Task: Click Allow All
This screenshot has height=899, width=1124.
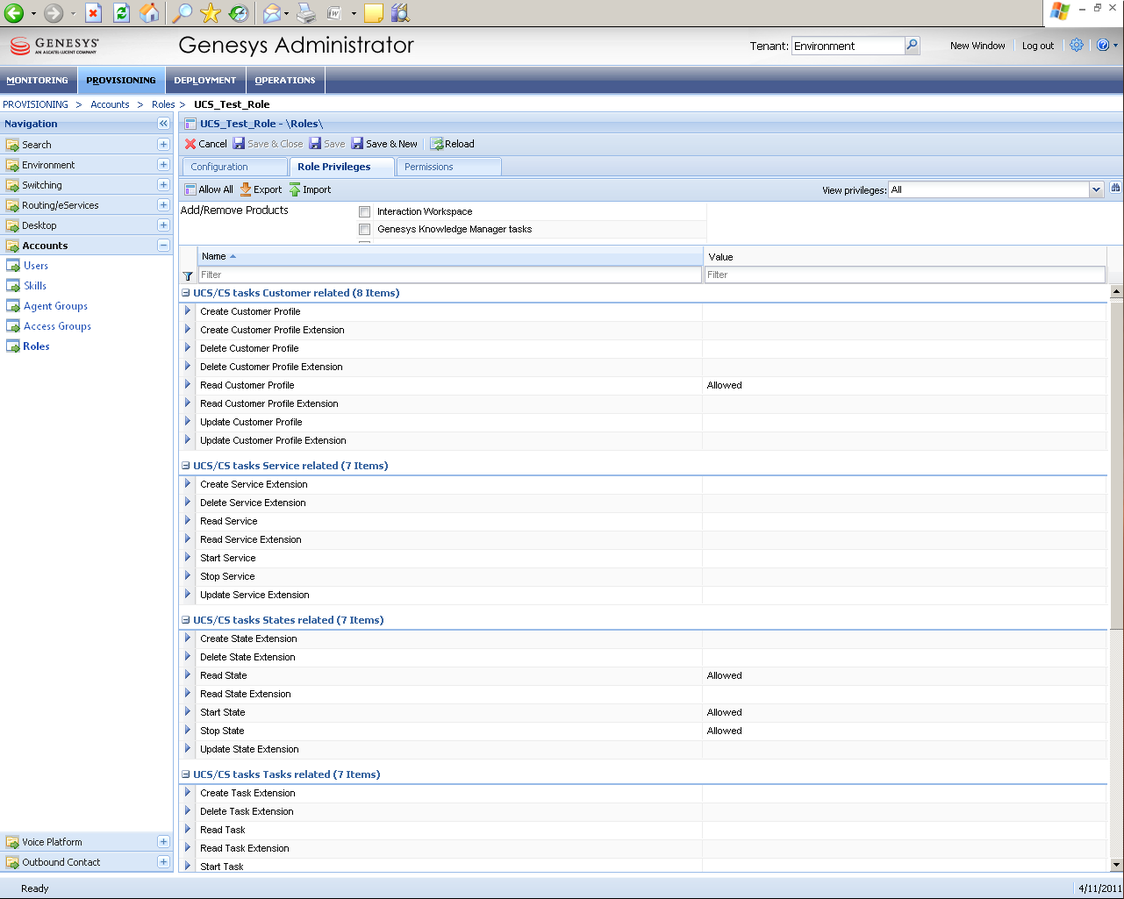Action: (x=209, y=189)
